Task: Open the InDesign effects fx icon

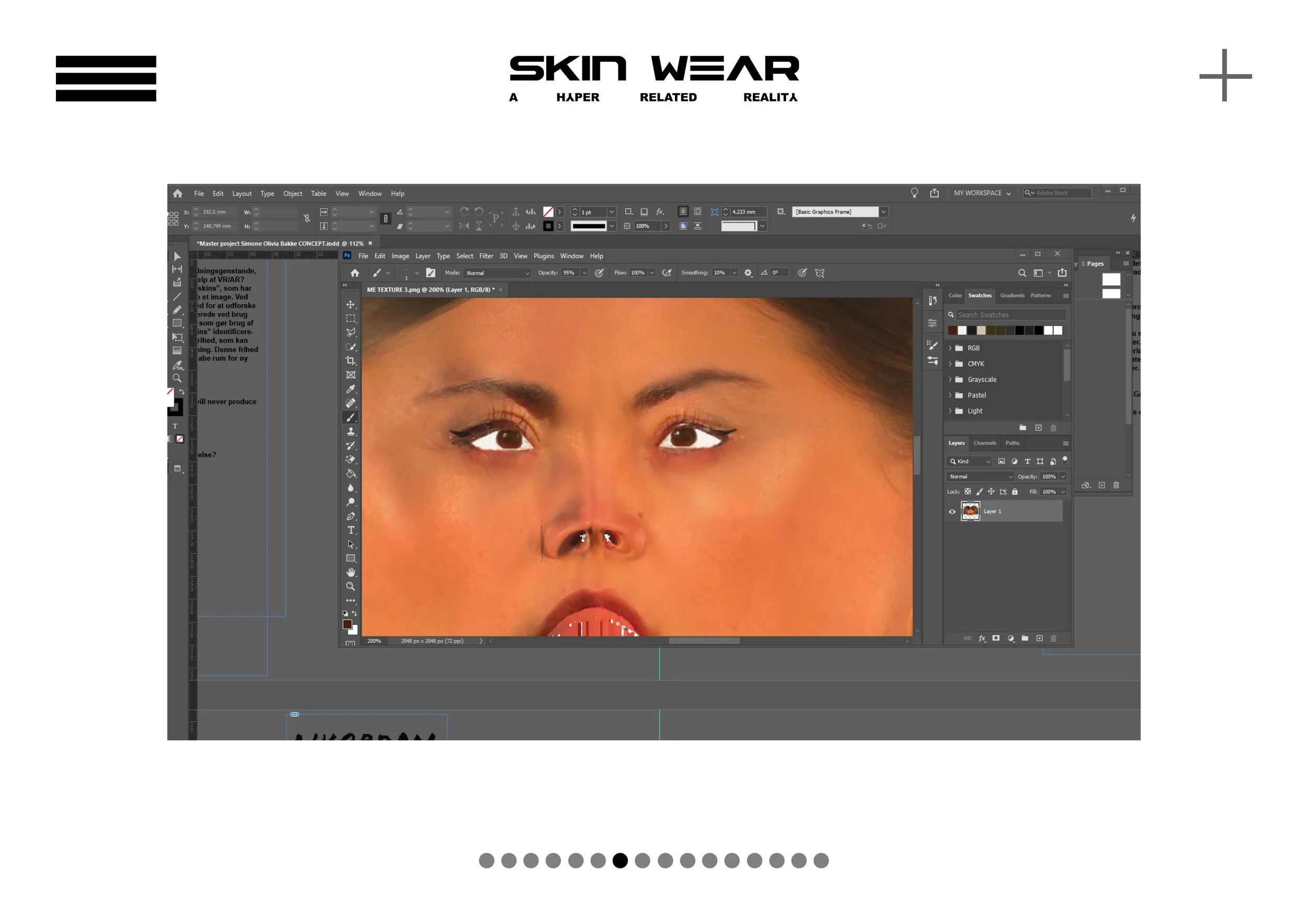Action: click(660, 212)
